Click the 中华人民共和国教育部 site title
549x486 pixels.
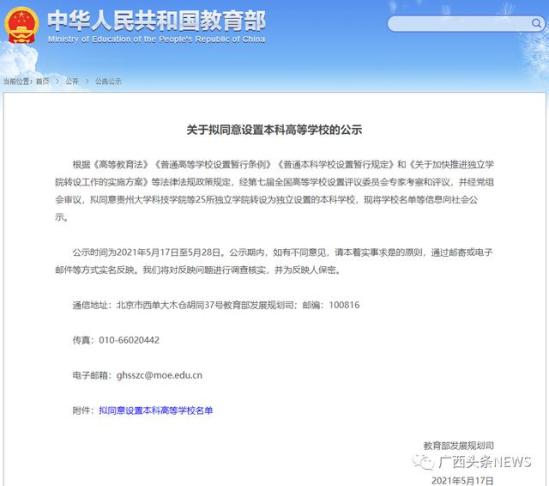point(157,21)
